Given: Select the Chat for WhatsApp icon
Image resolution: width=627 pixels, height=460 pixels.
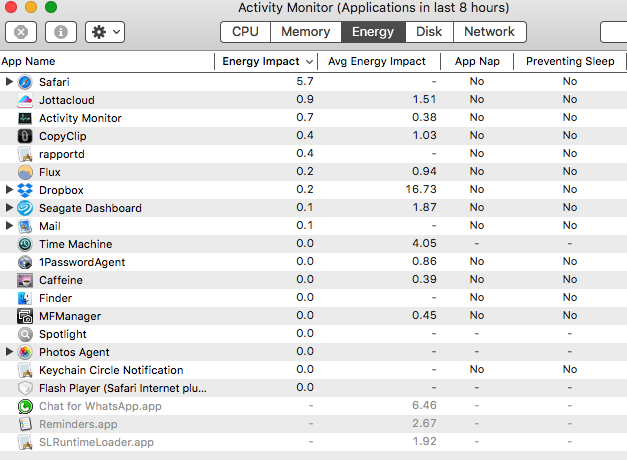Looking at the screenshot, I should (25, 406).
